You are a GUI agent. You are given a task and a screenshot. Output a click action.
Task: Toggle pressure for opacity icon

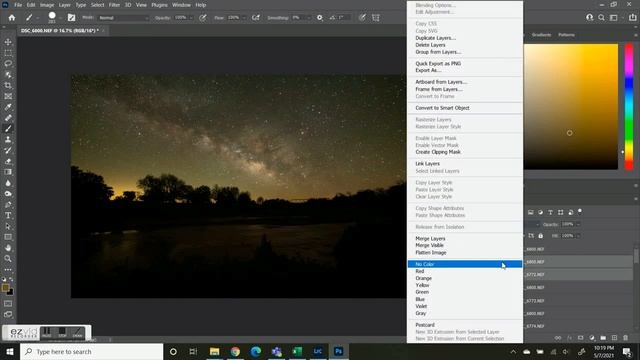pyautogui.click(x=202, y=18)
